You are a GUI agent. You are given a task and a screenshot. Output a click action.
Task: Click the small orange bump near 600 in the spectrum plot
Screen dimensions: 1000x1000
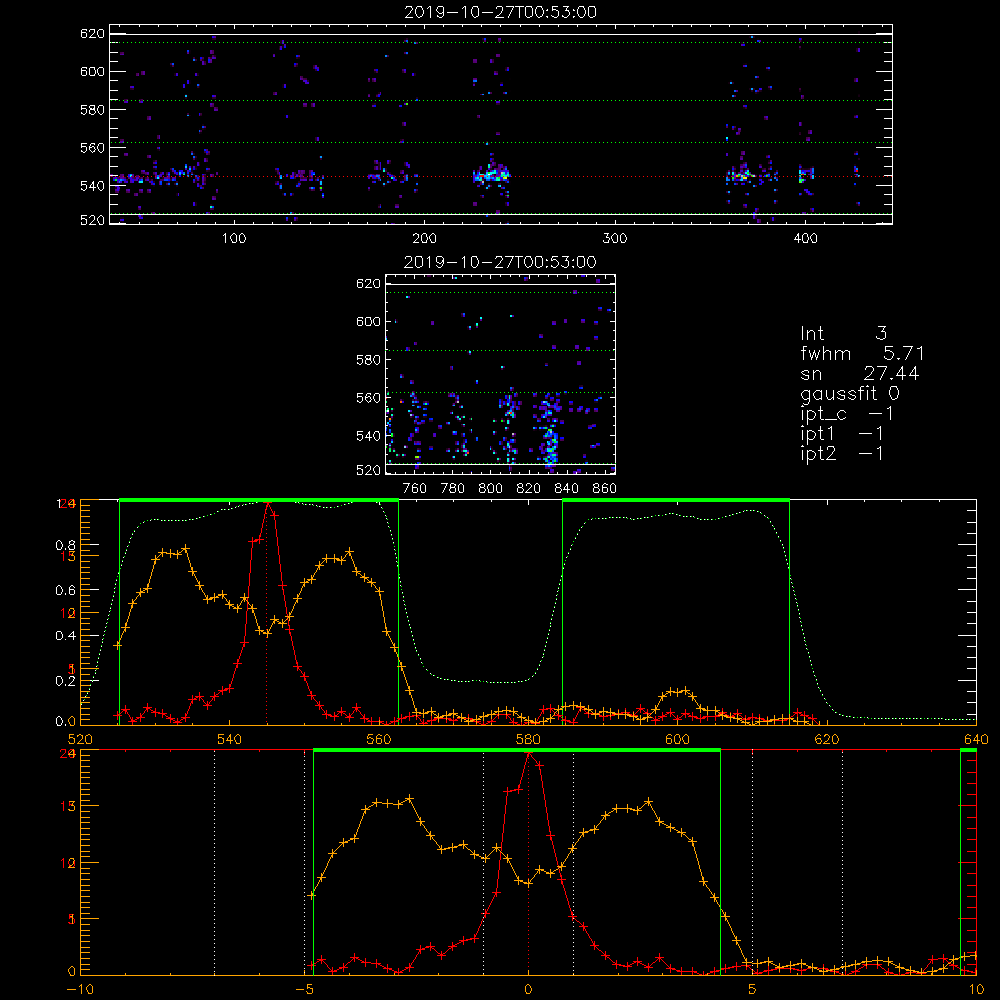click(x=678, y=693)
